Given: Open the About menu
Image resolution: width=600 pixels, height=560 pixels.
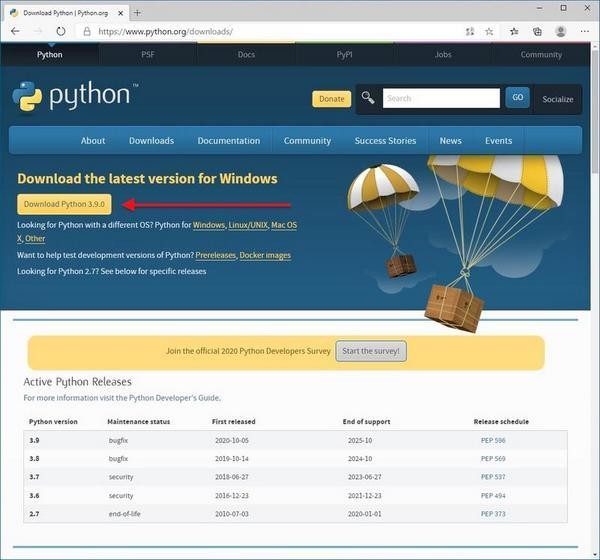Looking at the screenshot, I should pyautogui.click(x=93, y=141).
